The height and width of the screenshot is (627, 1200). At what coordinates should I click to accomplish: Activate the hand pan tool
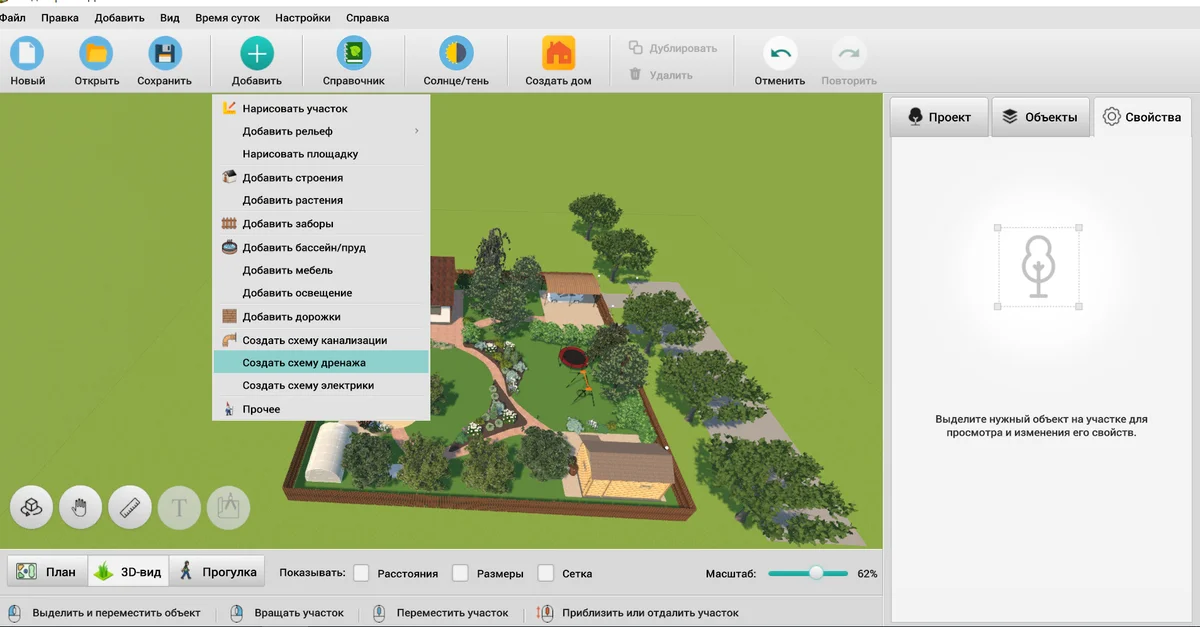(81, 508)
